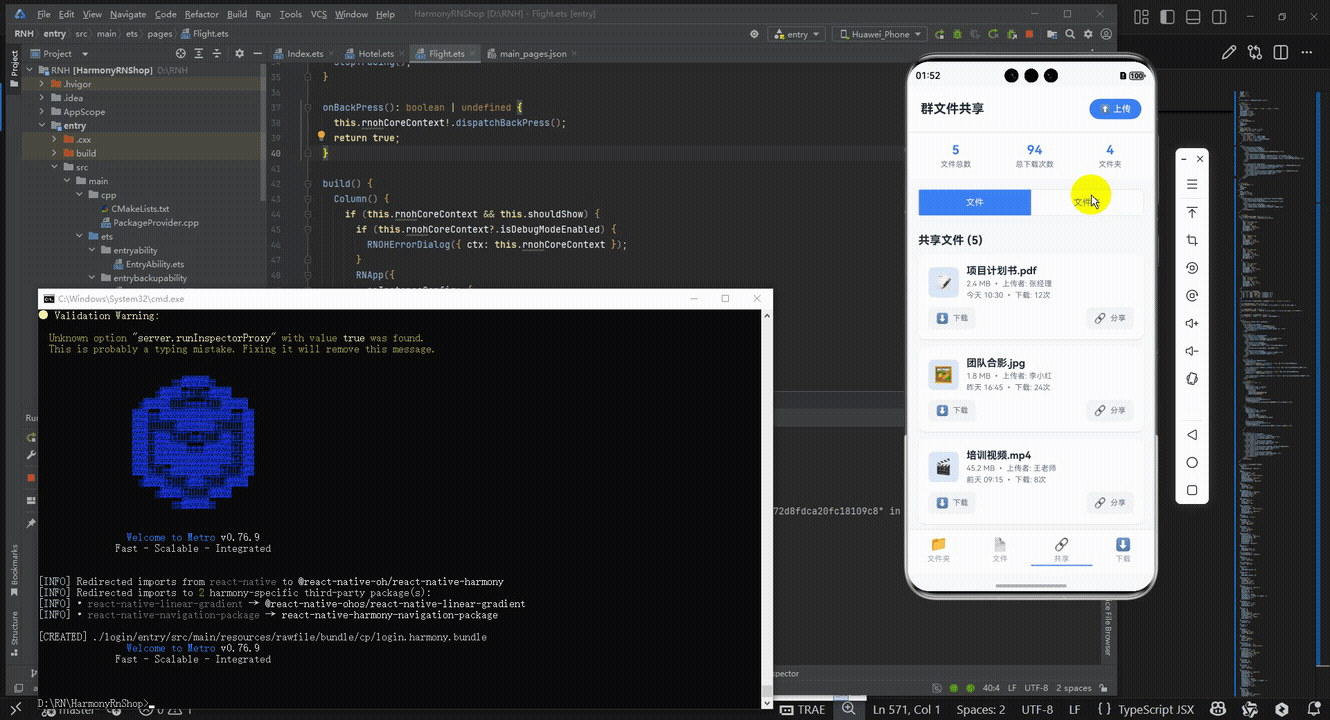The height and width of the screenshot is (720, 1330).
Task: Click the emulator screenshot crop icon
Action: [x=1192, y=240]
